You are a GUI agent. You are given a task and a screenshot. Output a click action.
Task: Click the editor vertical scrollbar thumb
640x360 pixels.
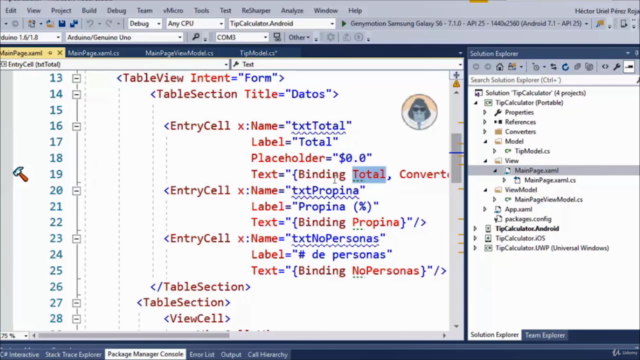pyautogui.click(x=456, y=158)
